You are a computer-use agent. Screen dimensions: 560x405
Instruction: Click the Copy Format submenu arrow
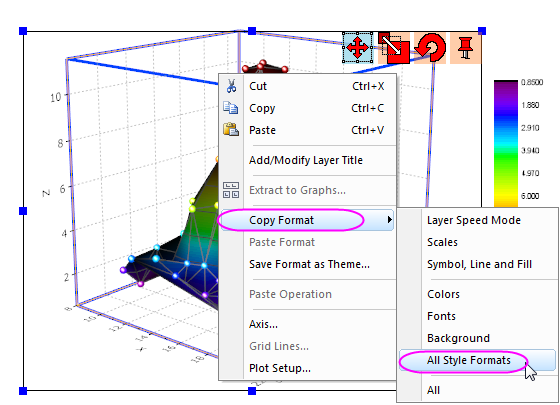pos(390,220)
